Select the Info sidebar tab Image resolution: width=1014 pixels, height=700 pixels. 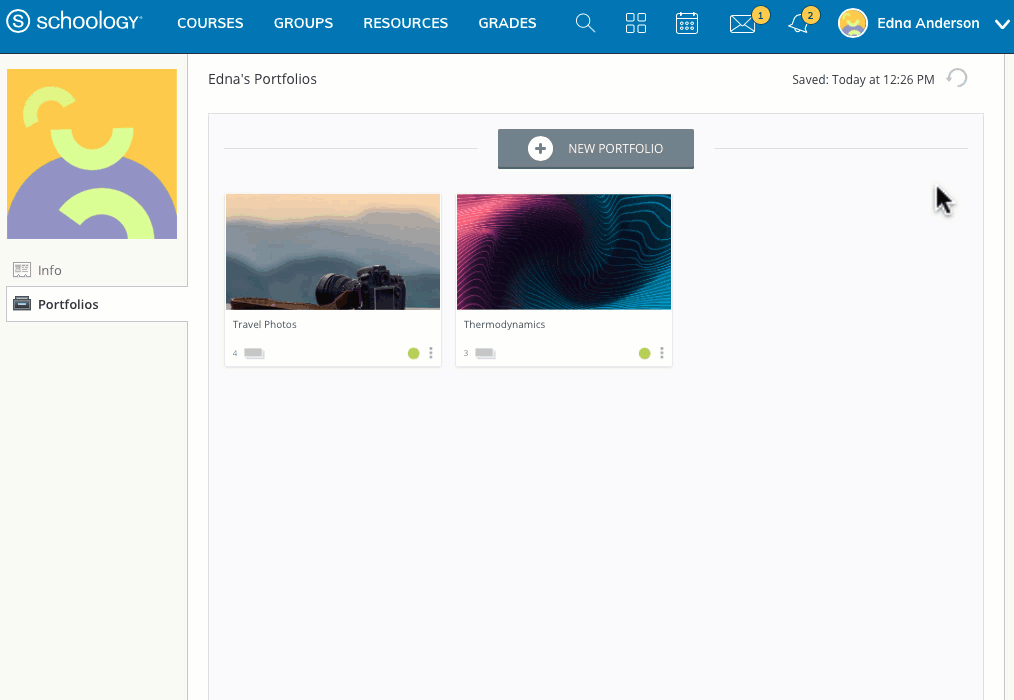point(97,270)
